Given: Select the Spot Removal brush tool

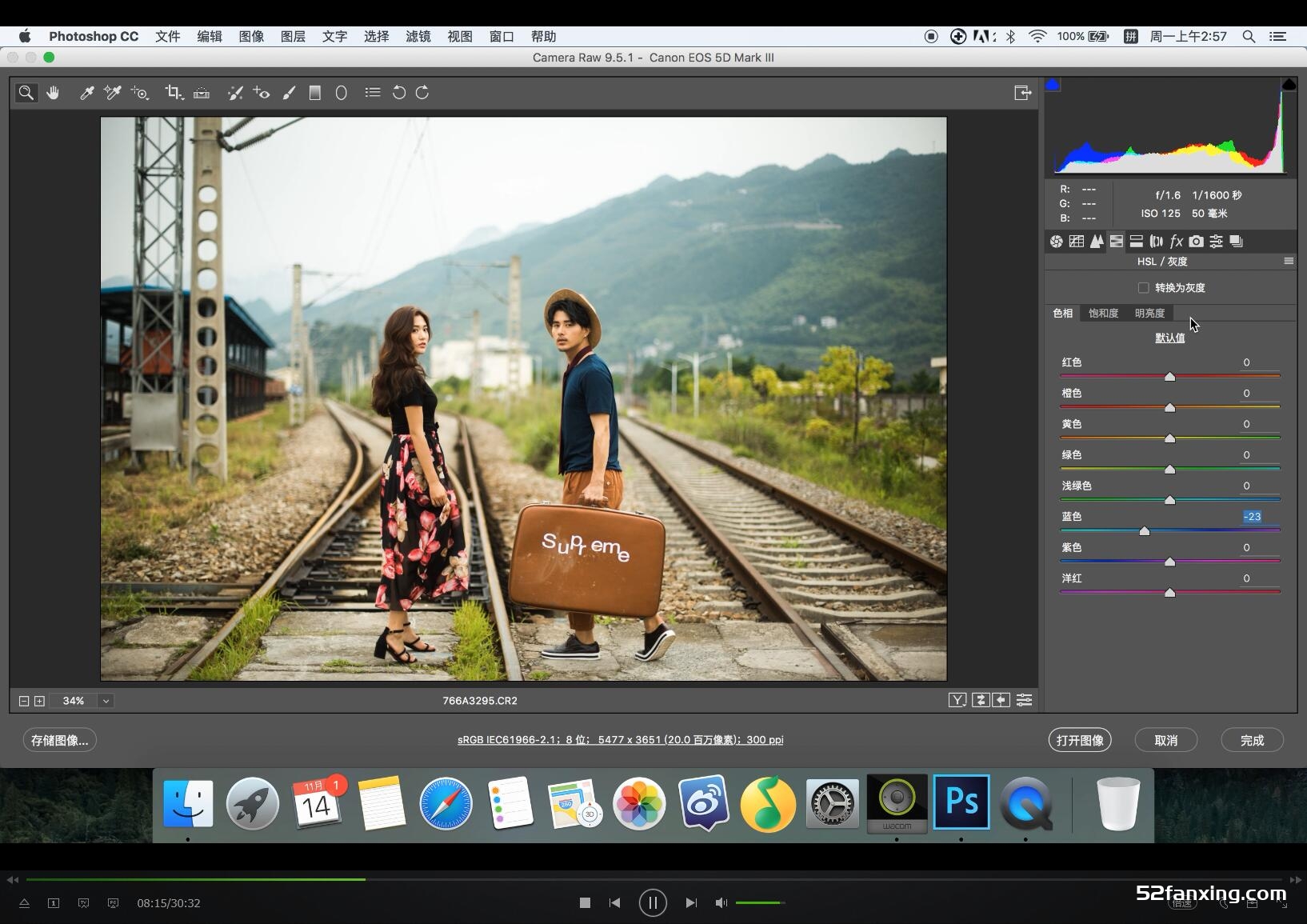Looking at the screenshot, I should tap(235, 93).
